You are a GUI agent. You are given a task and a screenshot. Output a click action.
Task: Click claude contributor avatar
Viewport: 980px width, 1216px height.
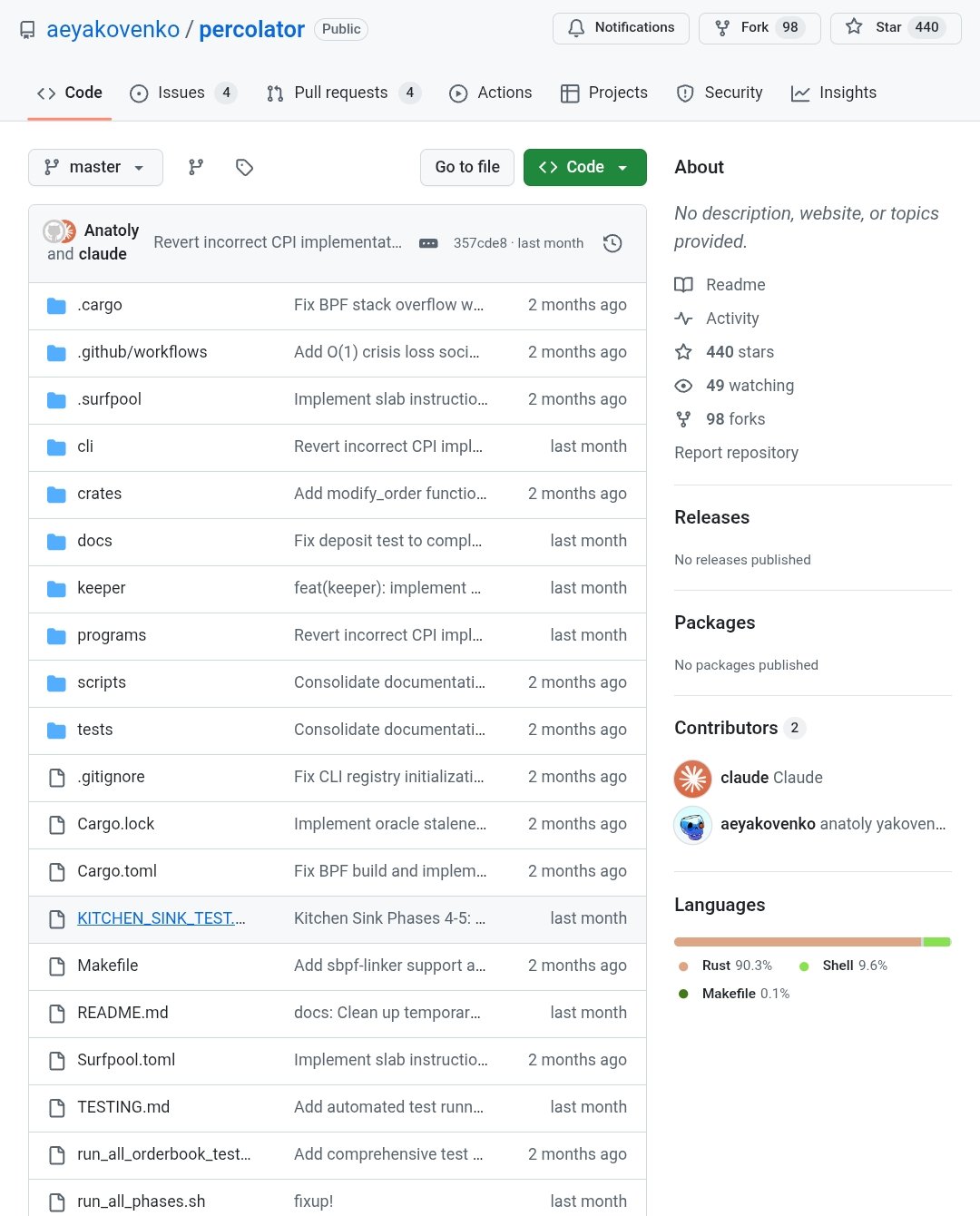tap(692, 778)
